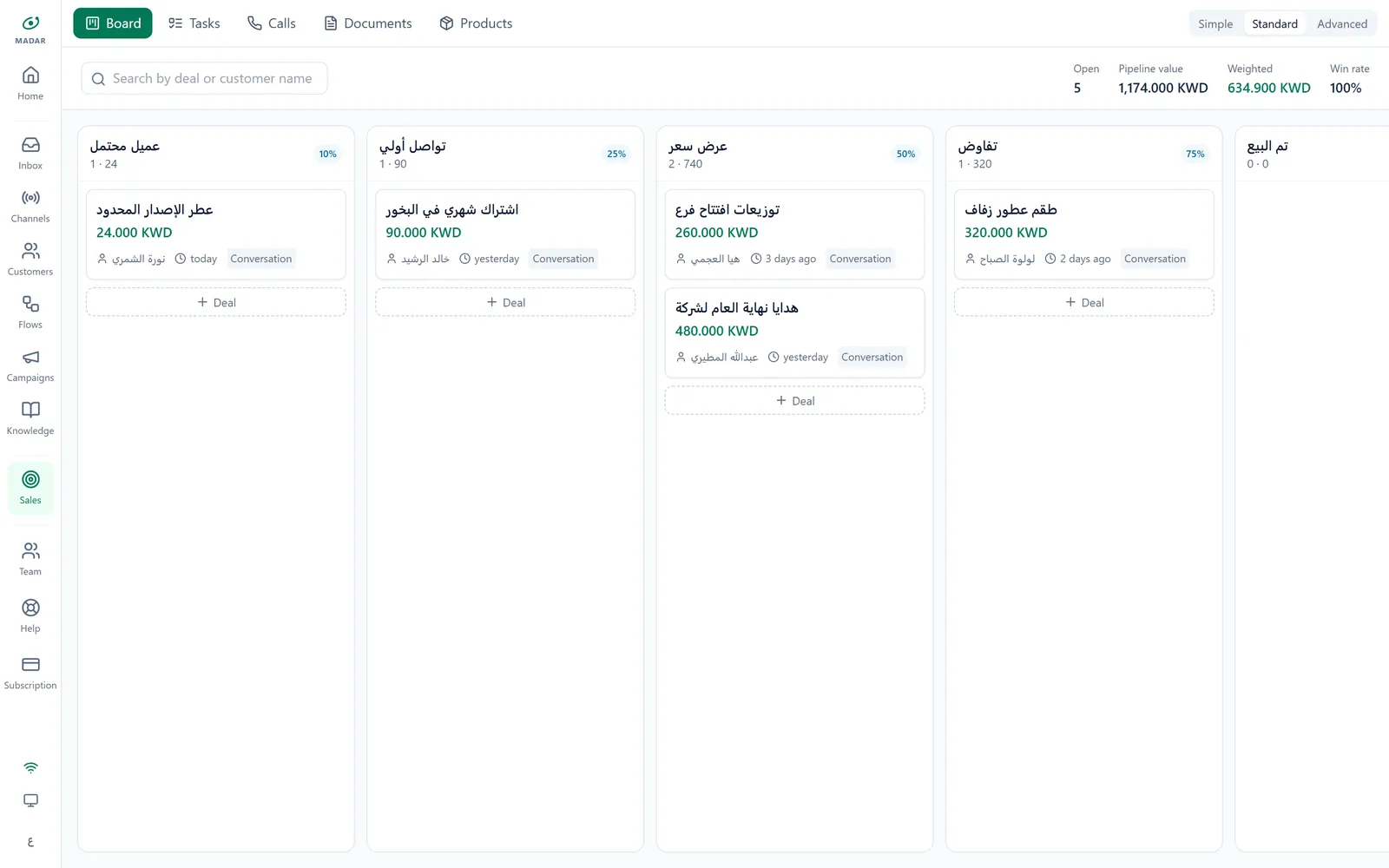
Task: Focus the deal or customer search field
Action: click(x=204, y=78)
